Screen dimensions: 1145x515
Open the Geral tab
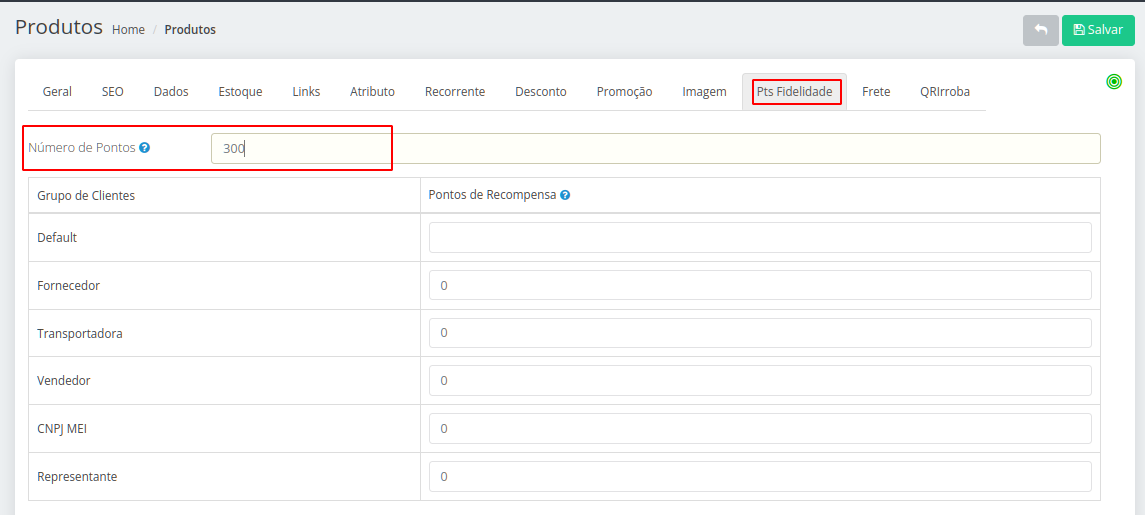[57, 92]
